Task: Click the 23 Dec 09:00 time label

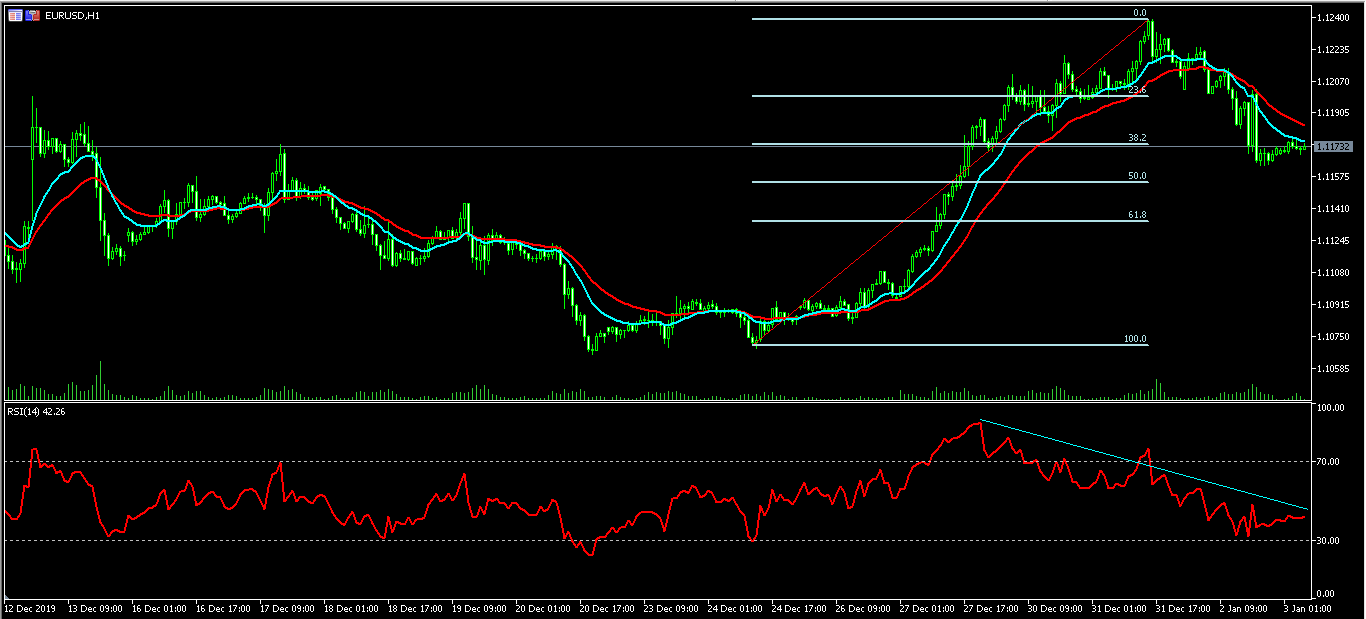Action: click(x=669, y=607)
